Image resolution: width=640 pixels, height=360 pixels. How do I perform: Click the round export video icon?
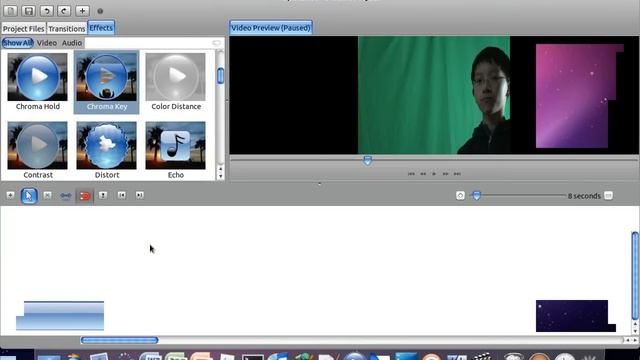click(x=100, y=11)
